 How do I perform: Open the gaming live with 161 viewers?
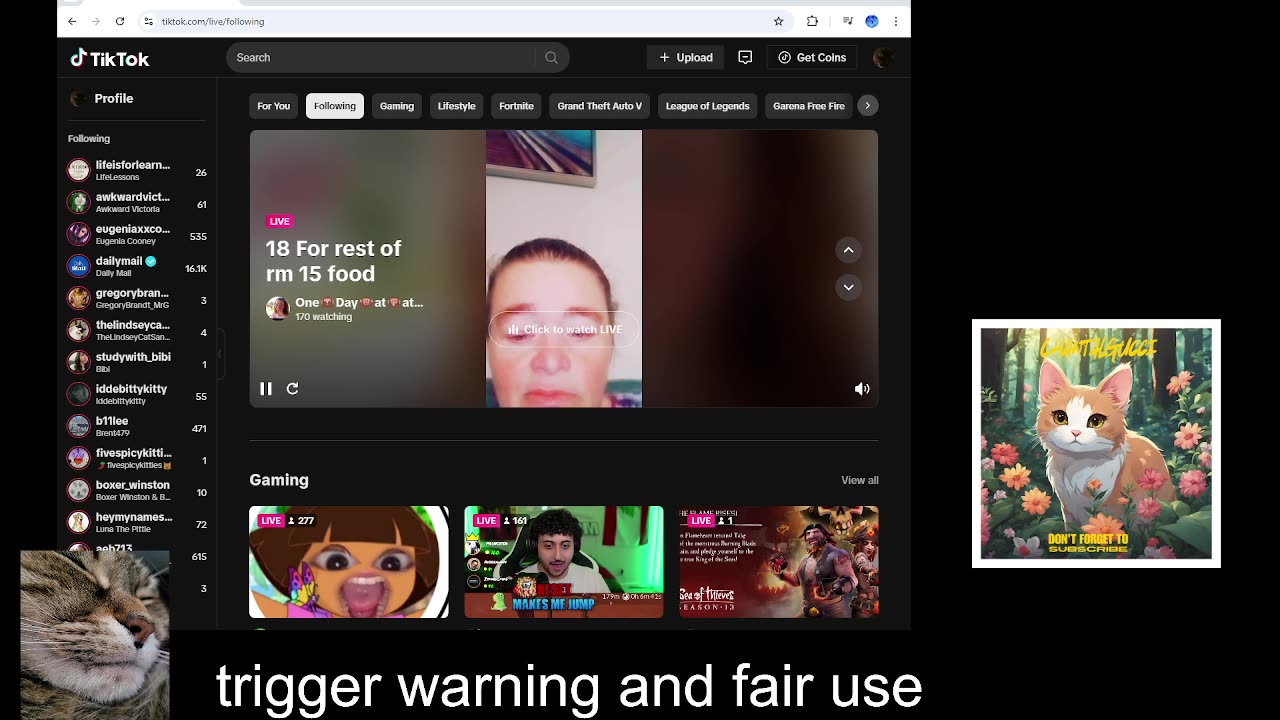click(x=564, y=562)
